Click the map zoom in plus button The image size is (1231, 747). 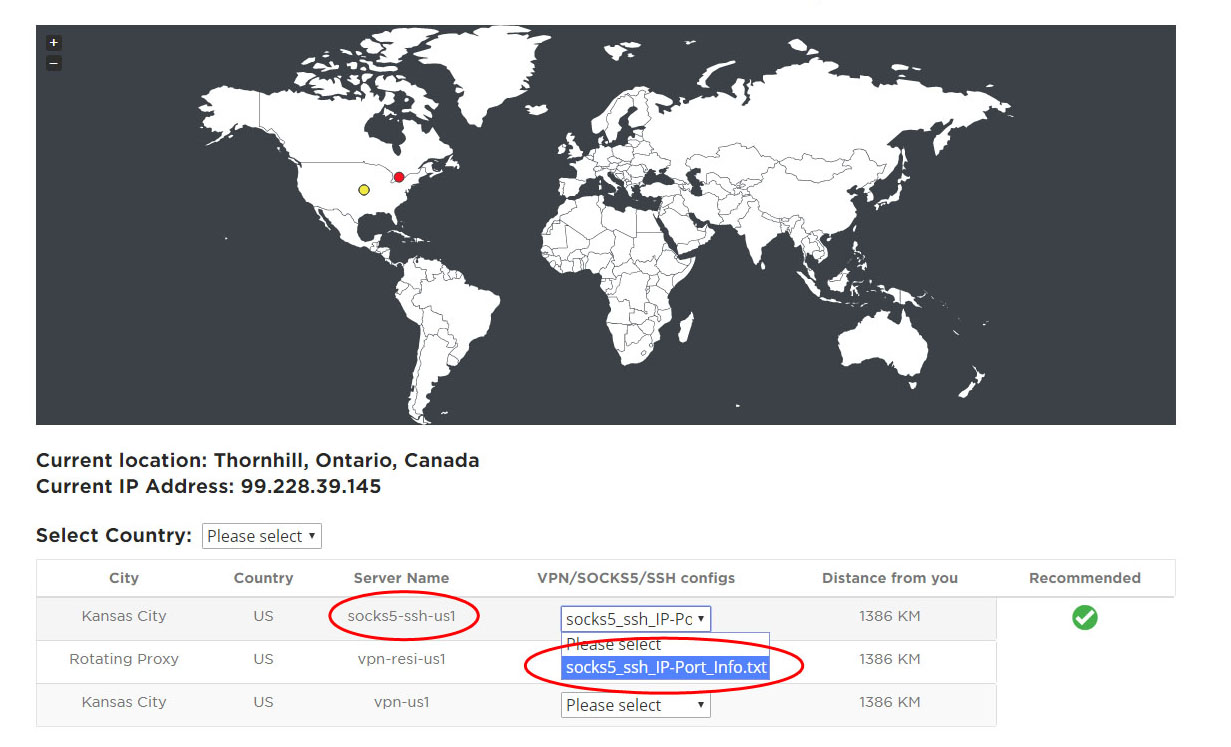tap(54, 43)
